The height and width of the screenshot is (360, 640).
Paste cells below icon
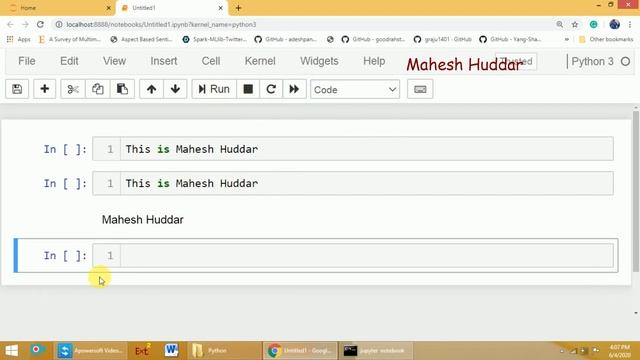coord(122,89)
